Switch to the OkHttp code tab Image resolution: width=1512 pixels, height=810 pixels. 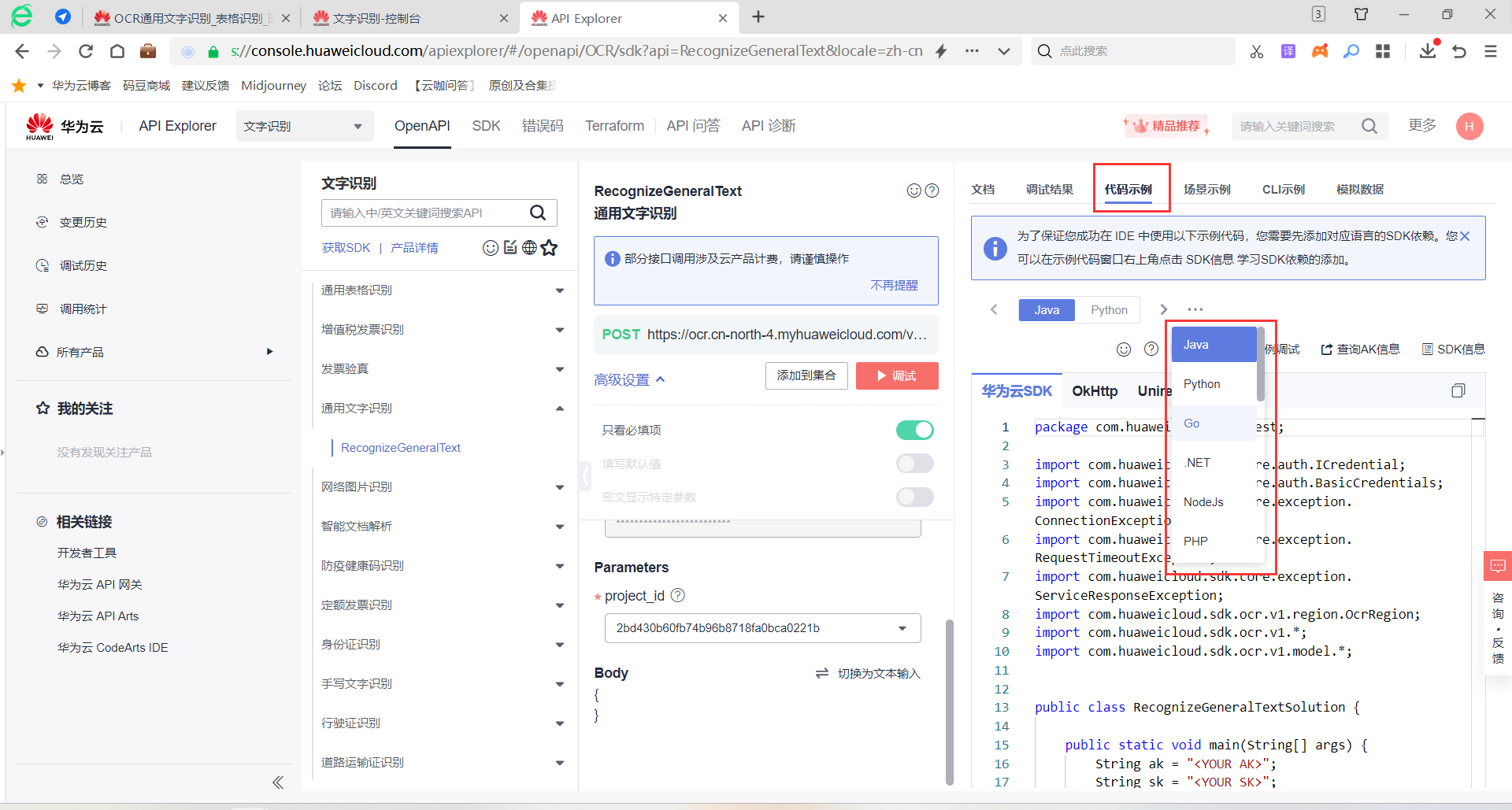(x=1095, y=391)
